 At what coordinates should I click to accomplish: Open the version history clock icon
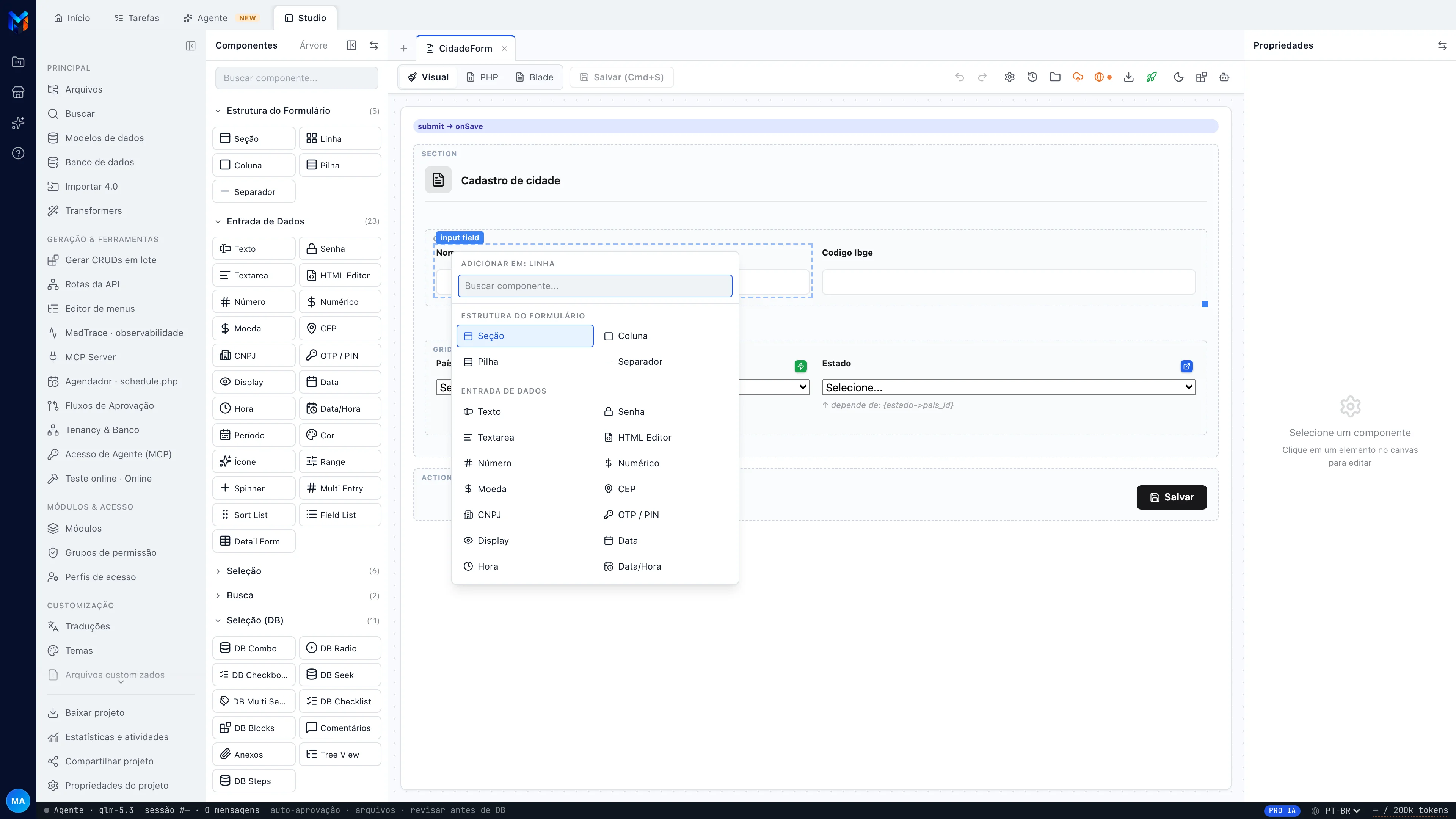(1032, 77)
